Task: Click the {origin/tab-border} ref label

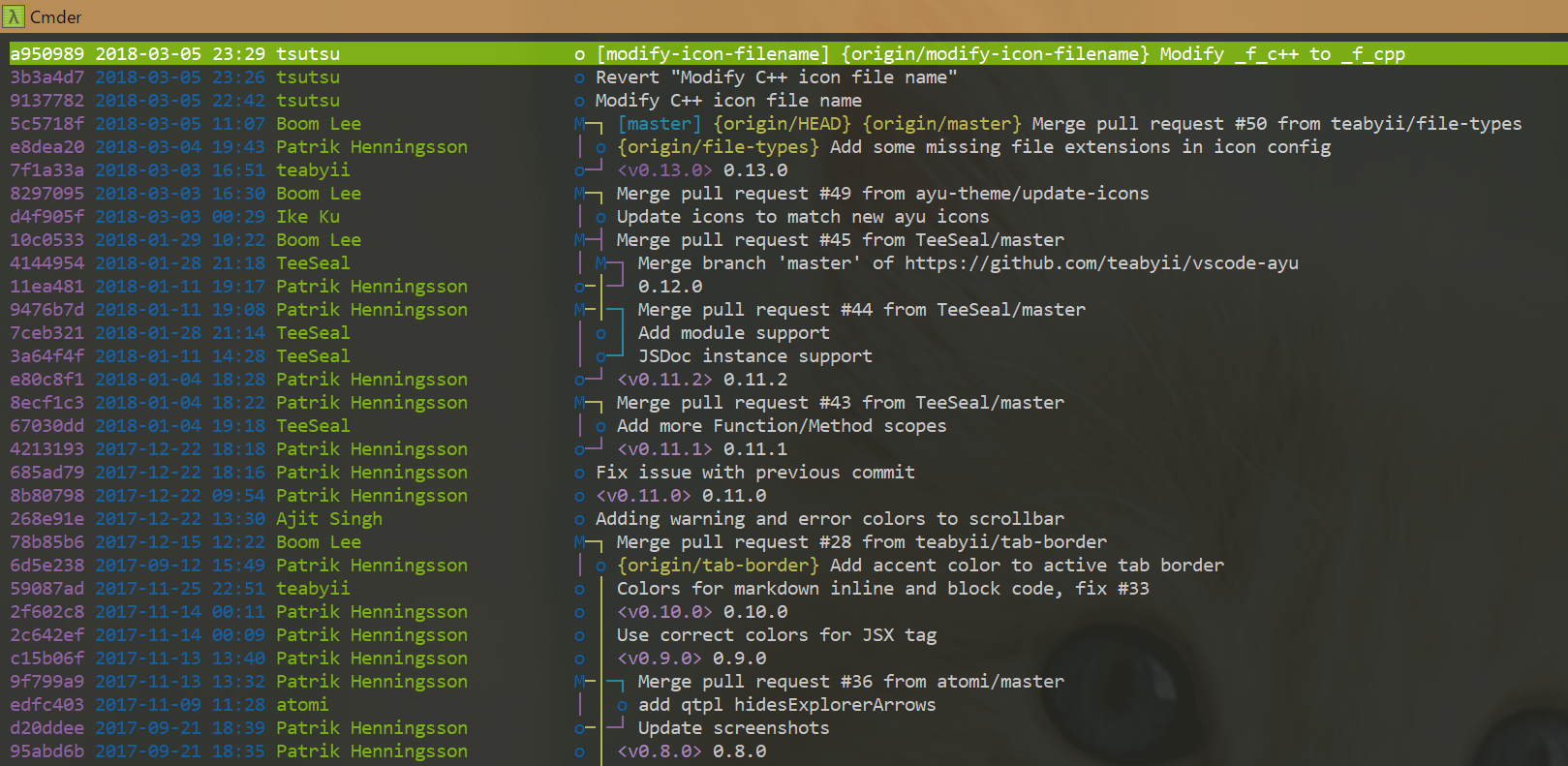Action: click(x=719, y=566)
